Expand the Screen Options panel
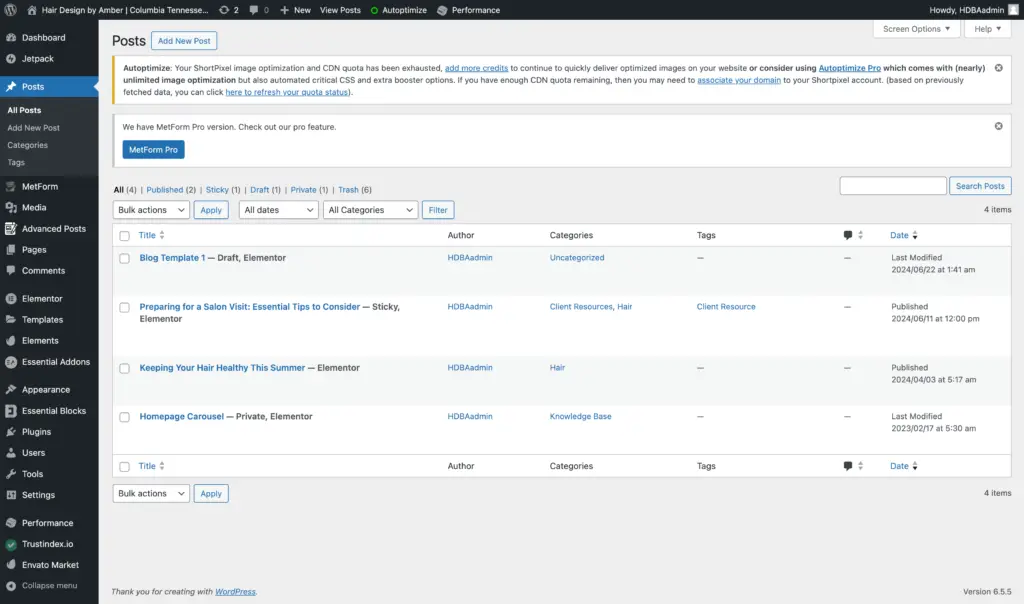 916,29
